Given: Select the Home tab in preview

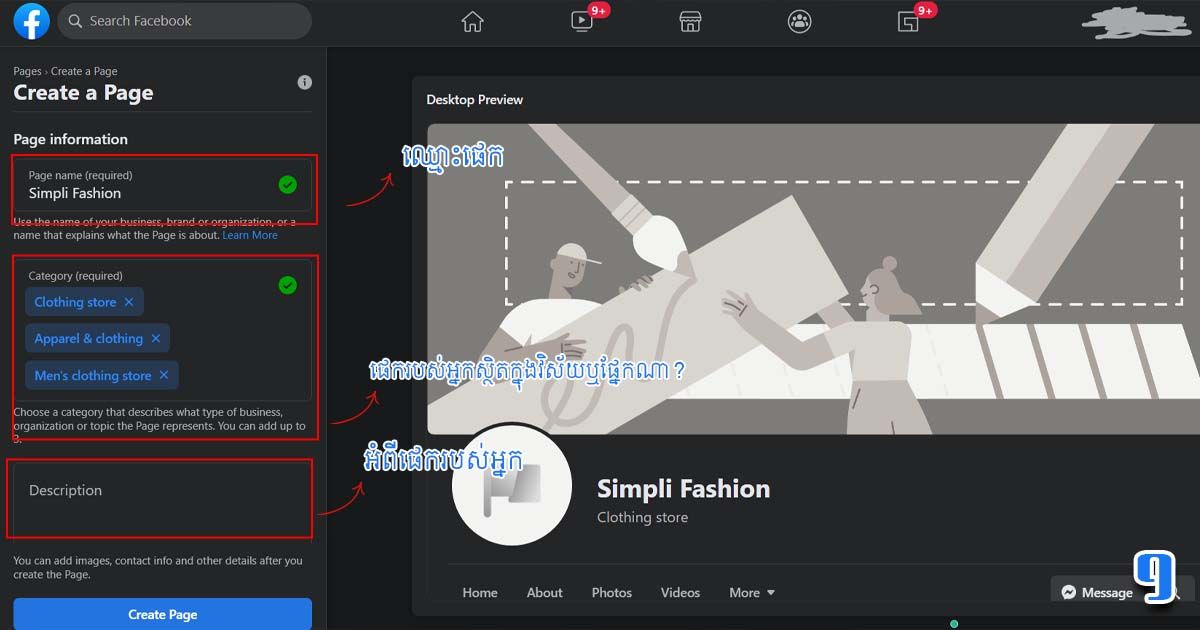Looking at the screenshot, I should pyautogui.click(x=480, y=593).
